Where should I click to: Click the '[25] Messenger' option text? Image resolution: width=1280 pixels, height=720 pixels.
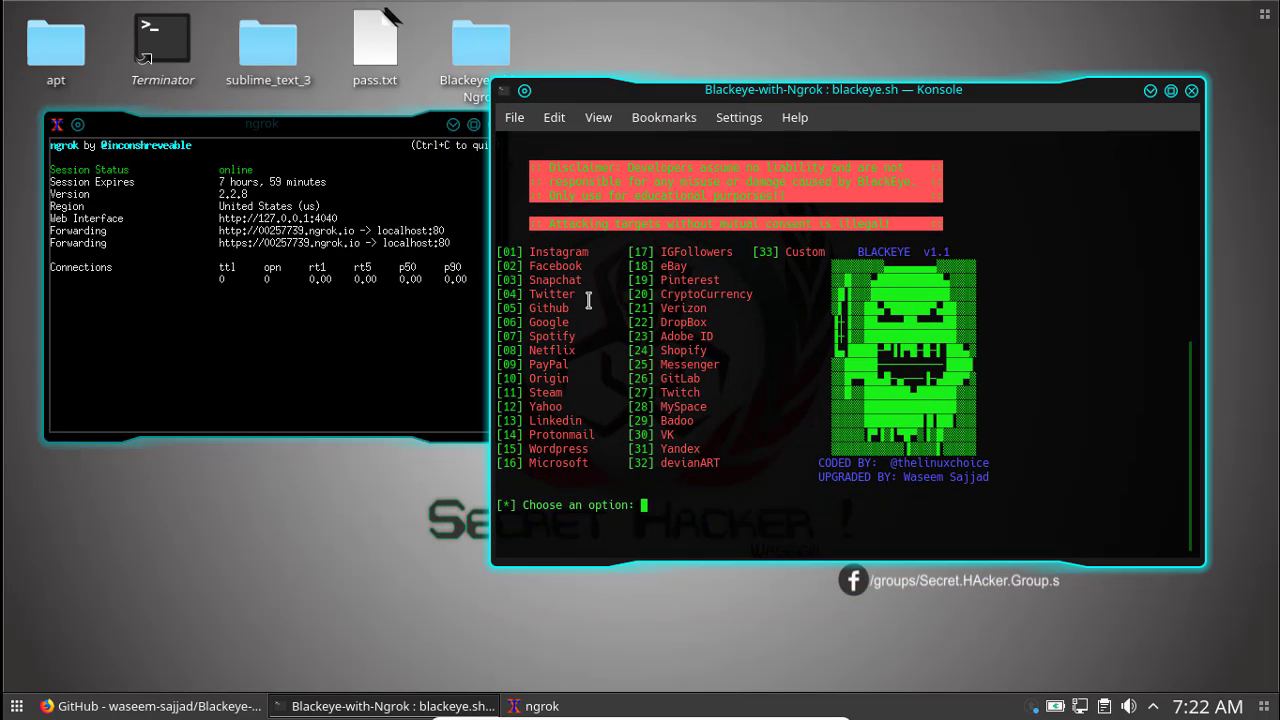point(674,364)
